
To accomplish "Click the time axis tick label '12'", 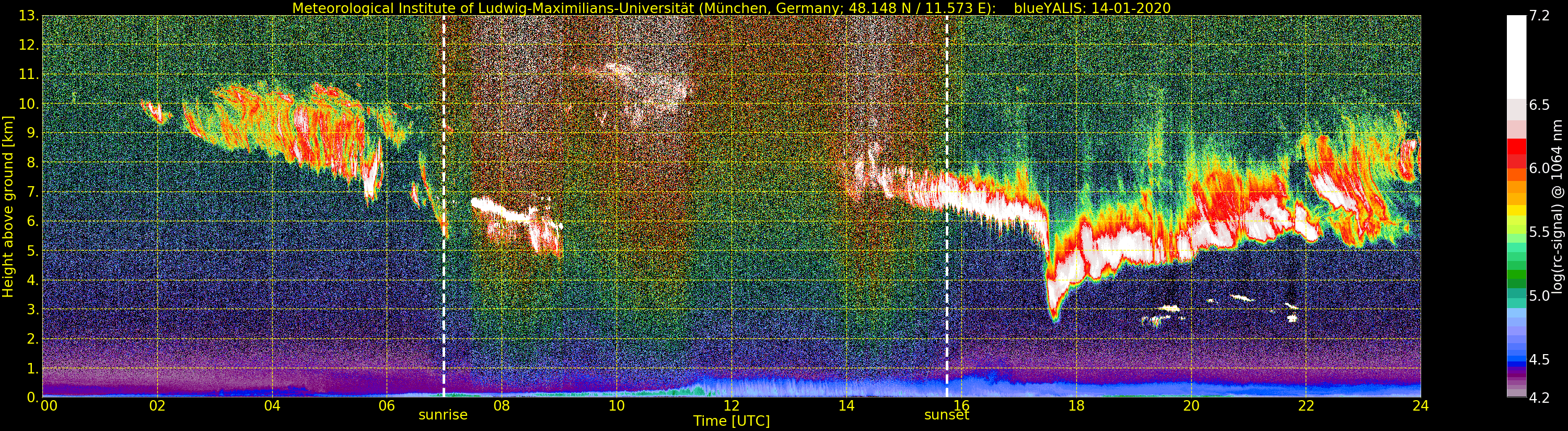I will click(731, 405).
